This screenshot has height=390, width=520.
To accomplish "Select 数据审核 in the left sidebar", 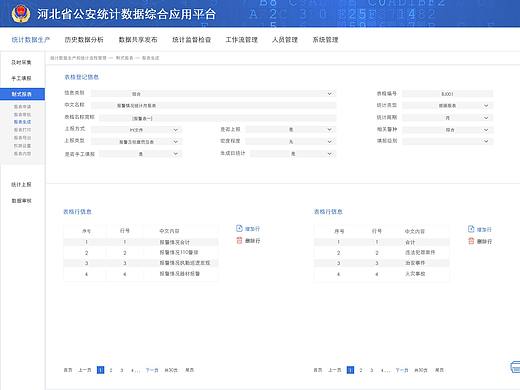I will point(21,201).
